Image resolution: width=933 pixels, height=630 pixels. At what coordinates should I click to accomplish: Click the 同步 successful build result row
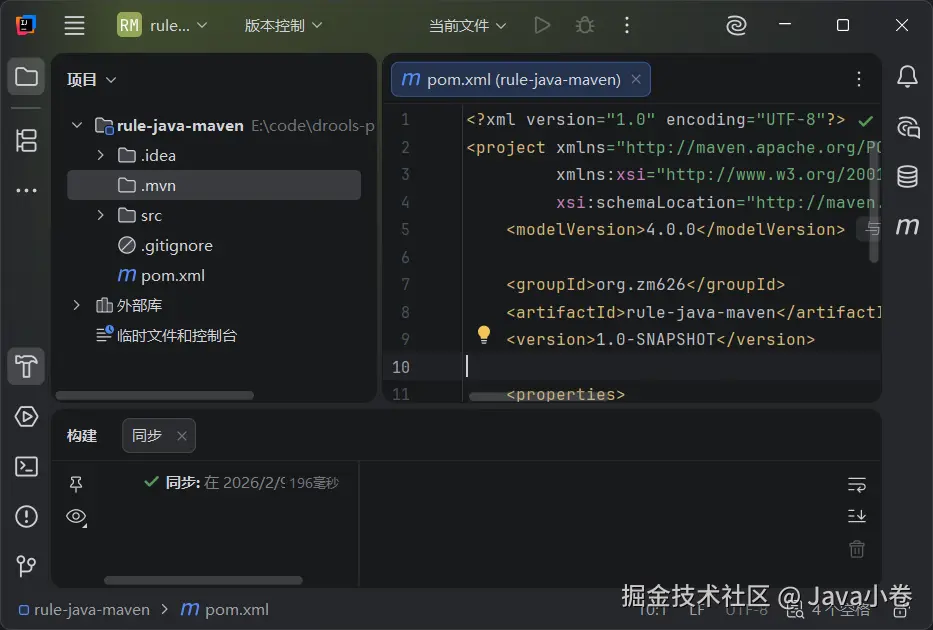click(242, 482)
